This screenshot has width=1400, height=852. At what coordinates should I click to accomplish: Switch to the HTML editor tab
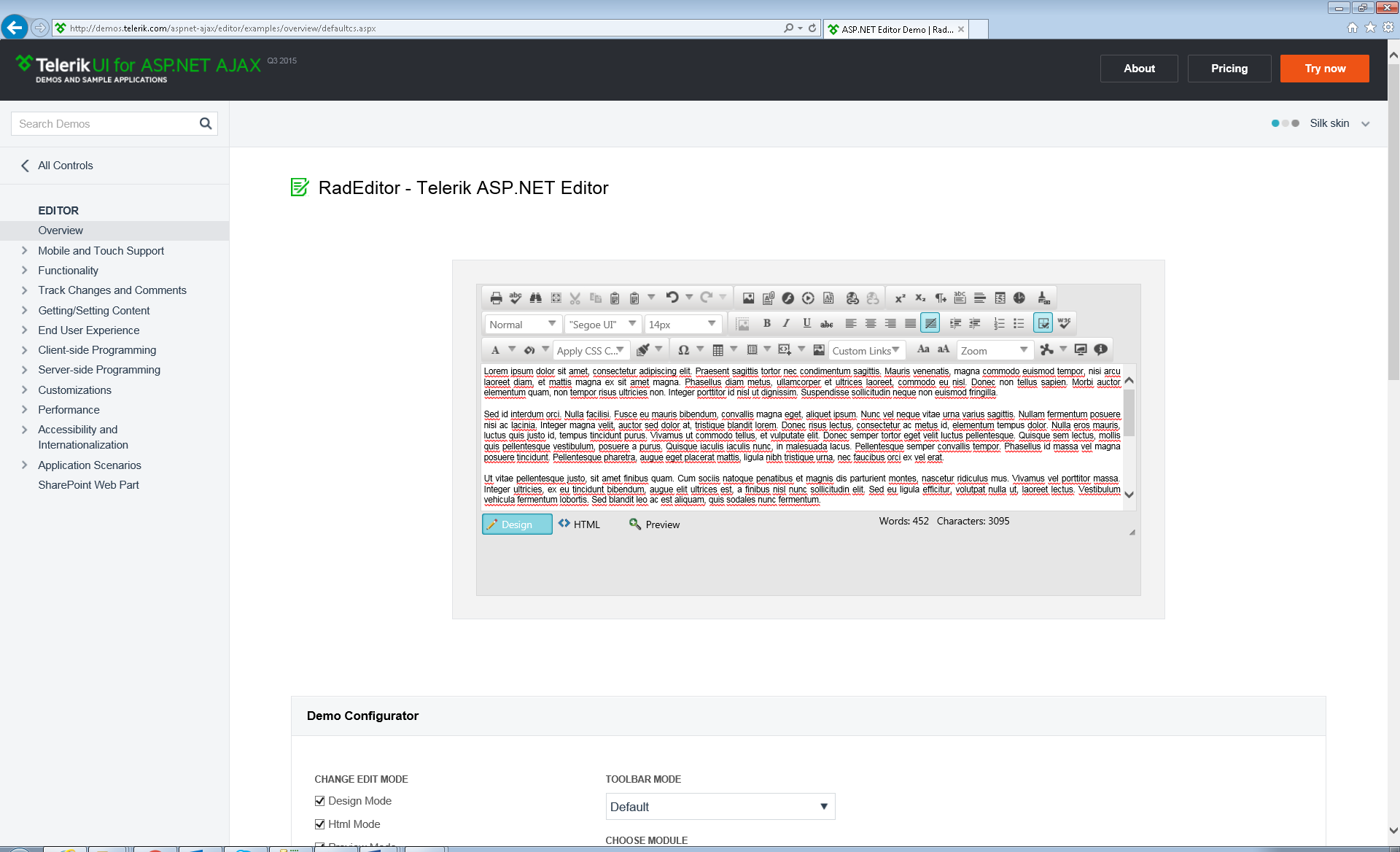coord(580,524)
